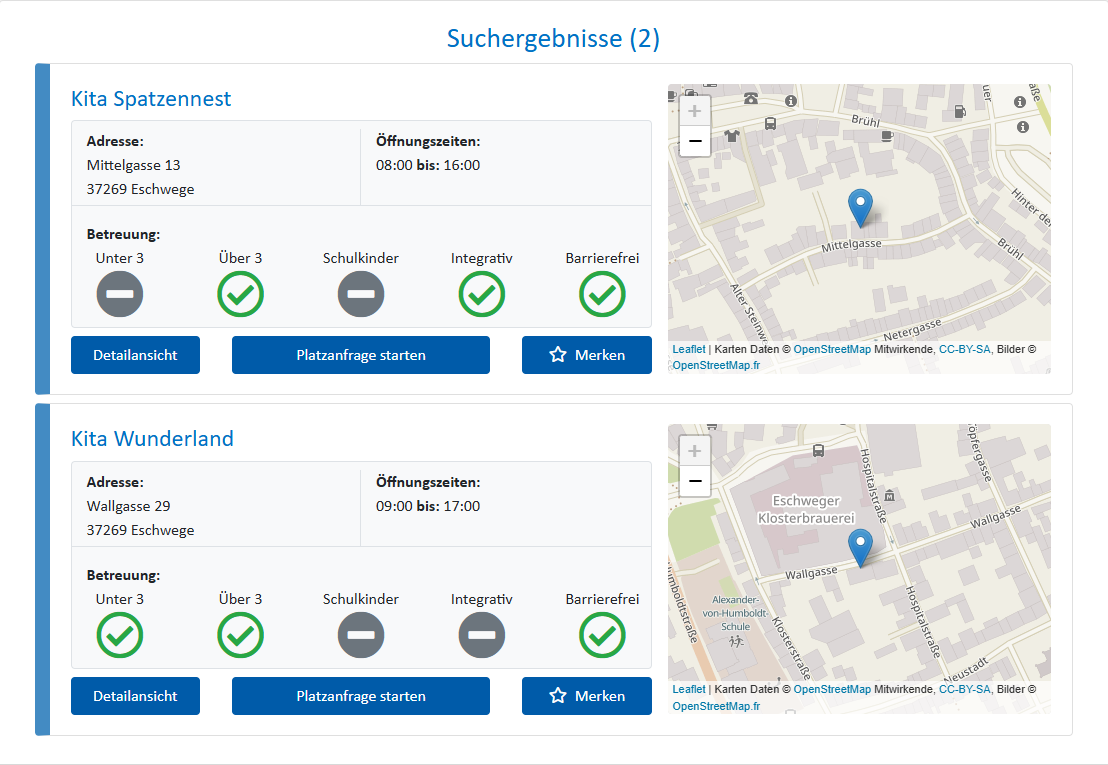Viewport: 1108px width, 765px height.
Task: Open the Kita Wunderland heading
Action: [x=152, y=439]
